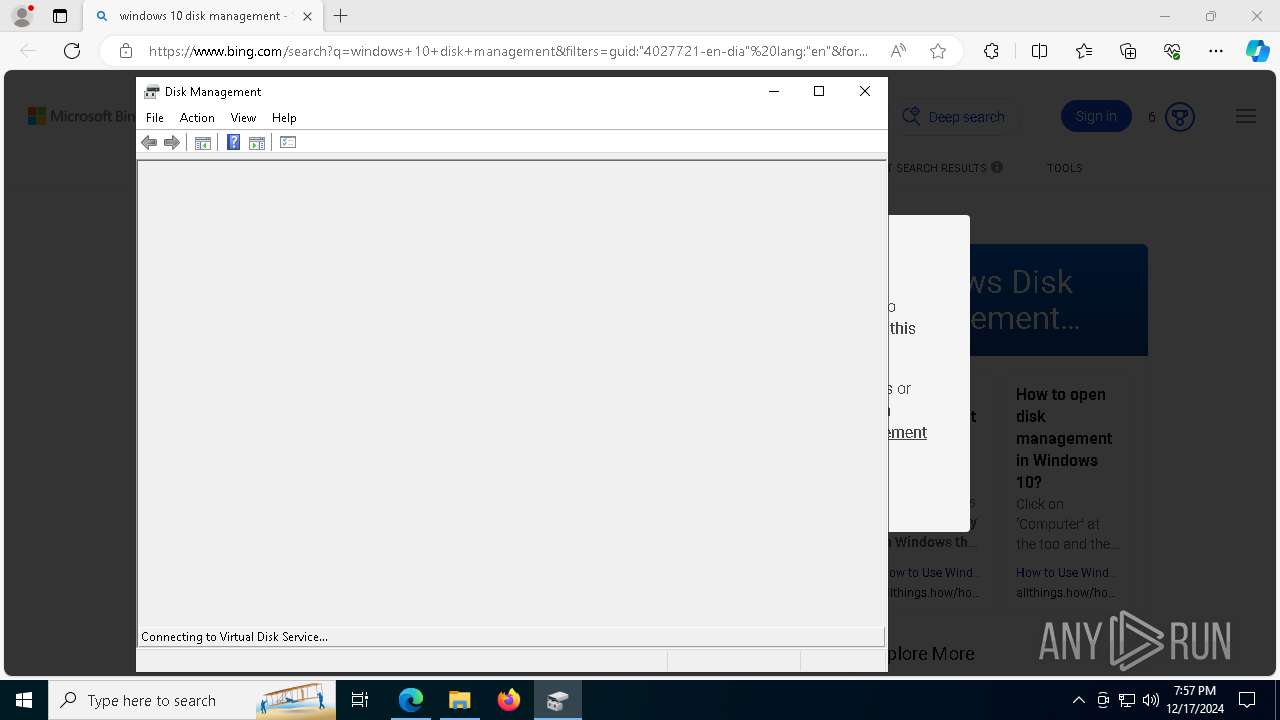Open properties/settings toolbar icon in Disk Management

(288, 143)
